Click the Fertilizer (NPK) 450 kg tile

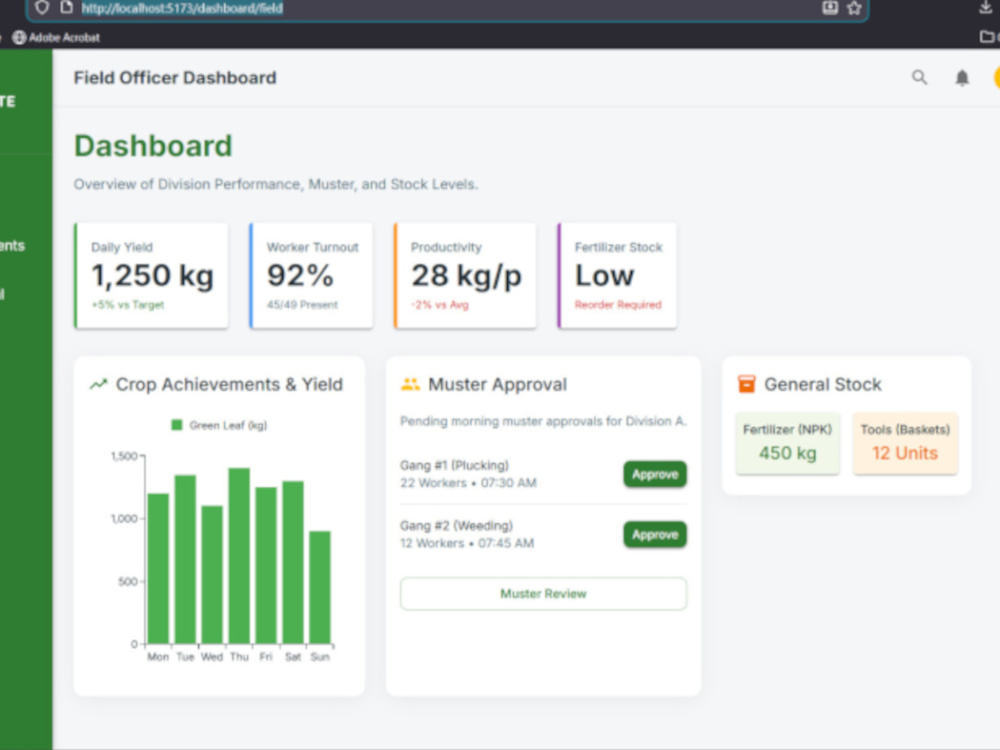click(788, 443)
